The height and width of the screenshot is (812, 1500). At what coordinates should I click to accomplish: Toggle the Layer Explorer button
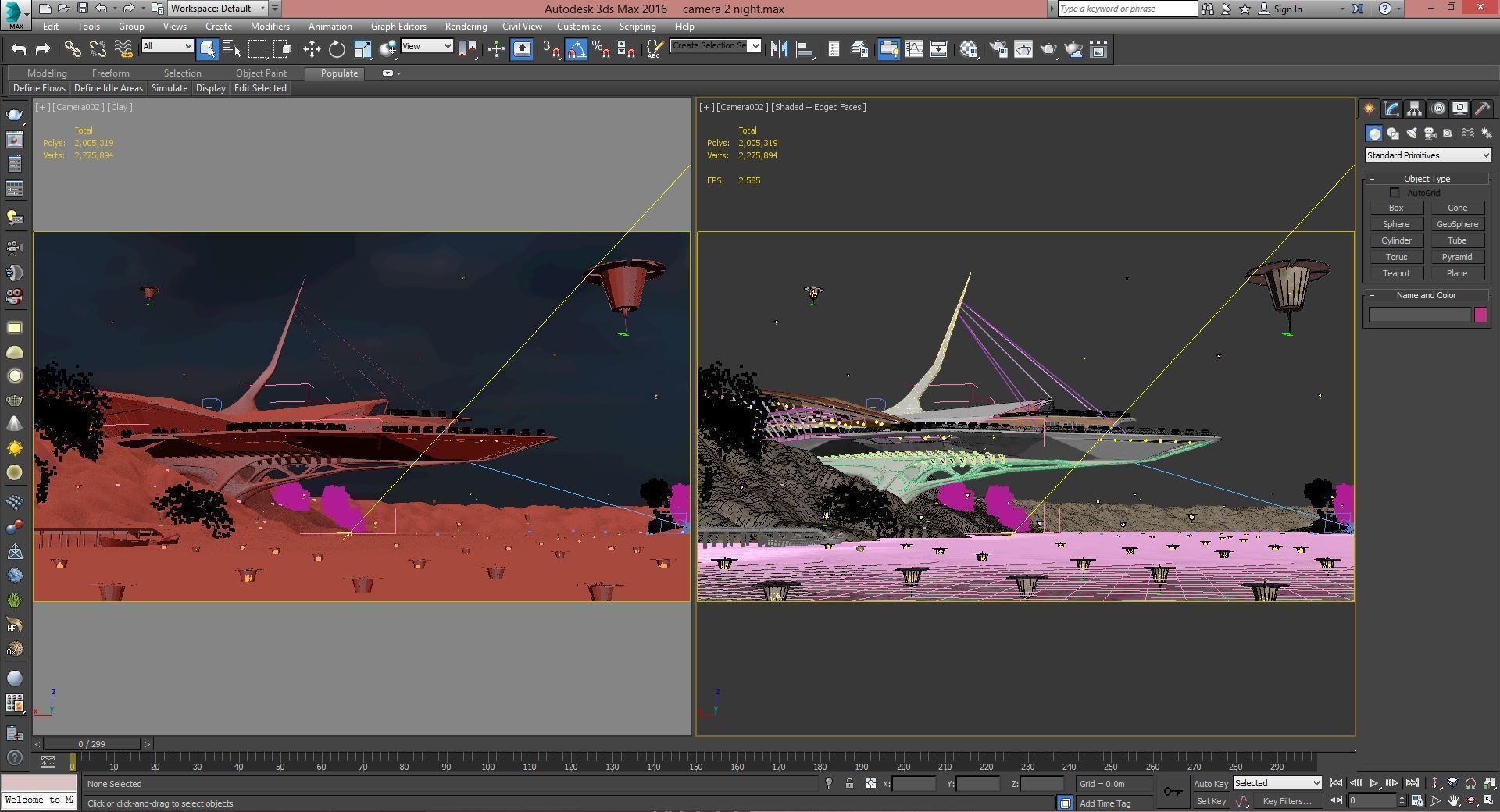[x=859, y=49]
